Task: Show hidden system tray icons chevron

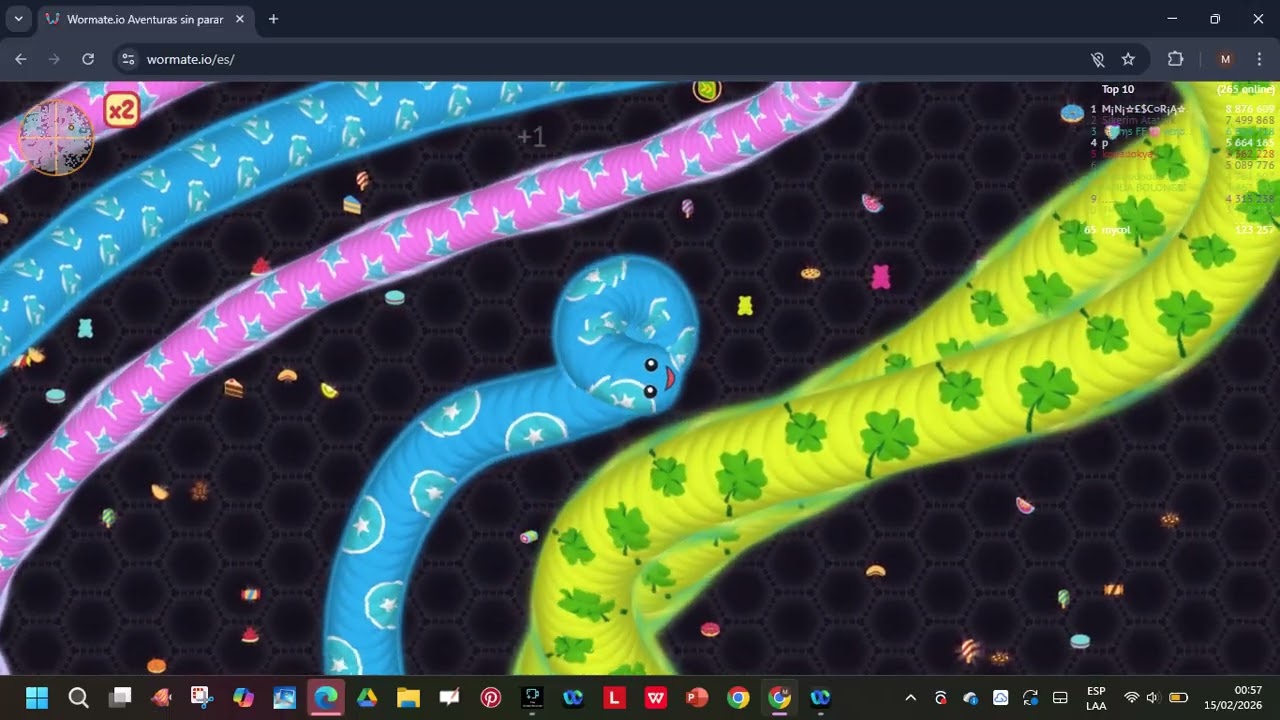Action: coord(910,697)
